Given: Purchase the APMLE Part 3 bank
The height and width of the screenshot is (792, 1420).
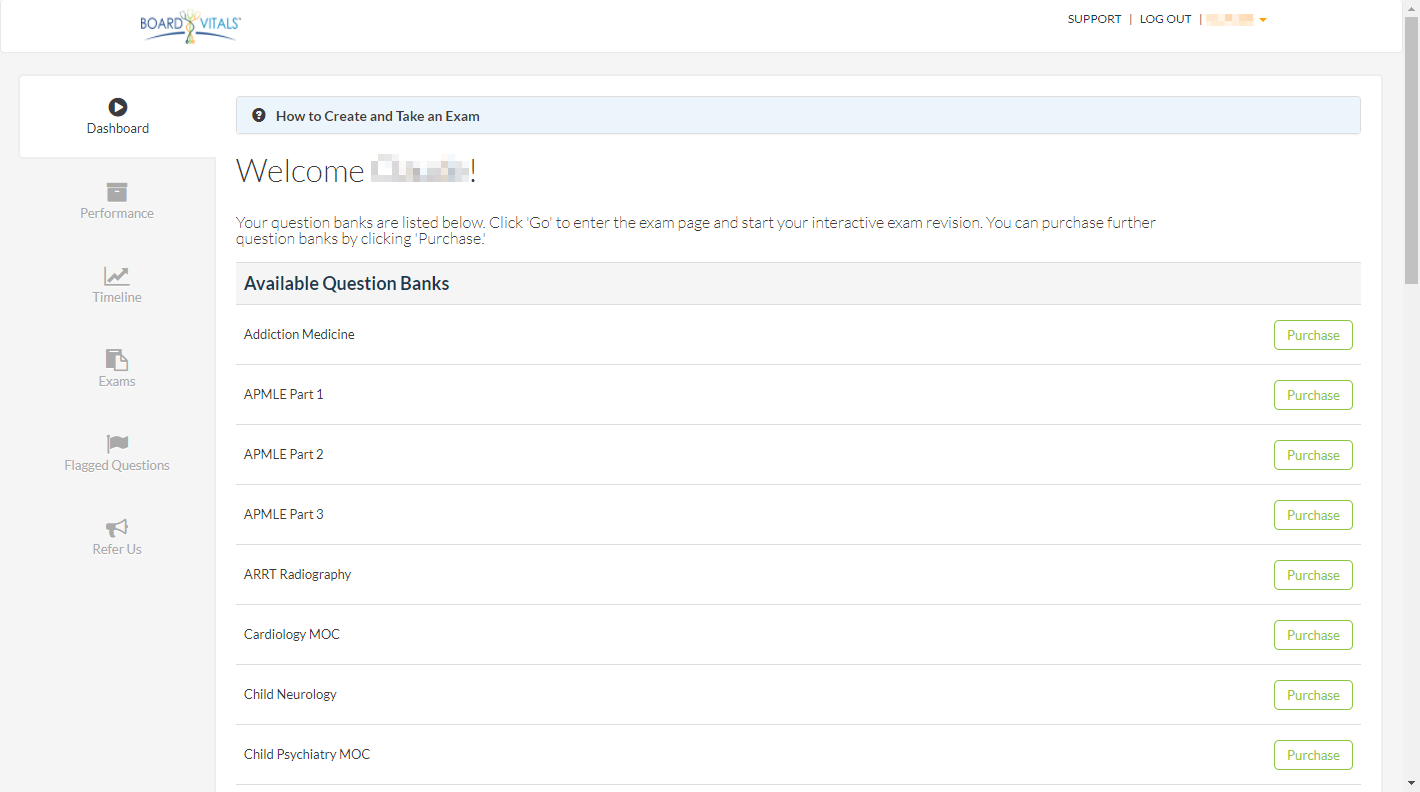Looking at the screenshot, I should [x=1313, y=515].
